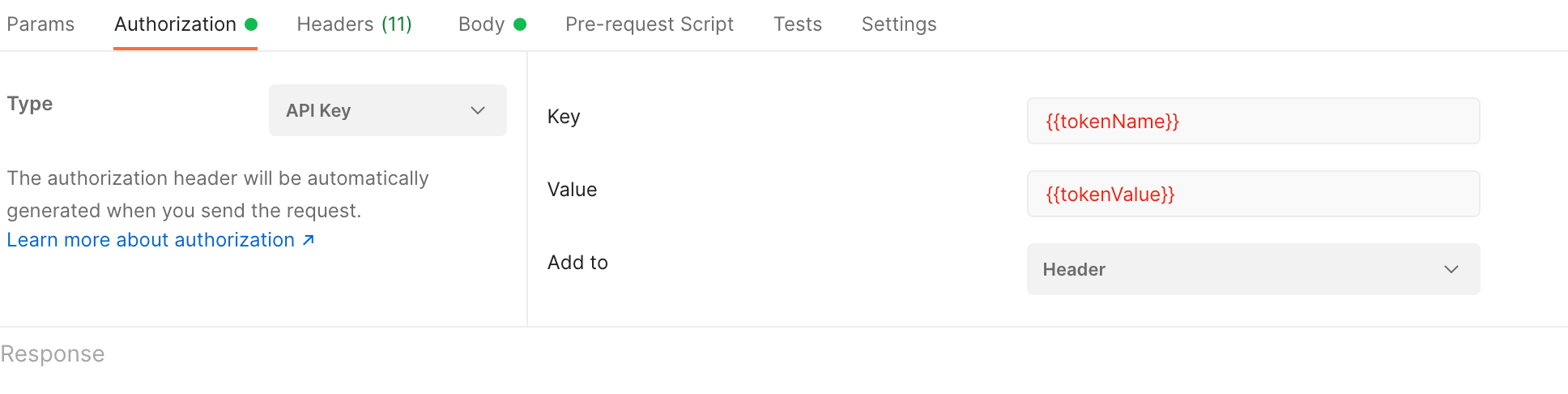
Task: Click the green dot on Authorization tab
Action: click(x=251, y=24)
